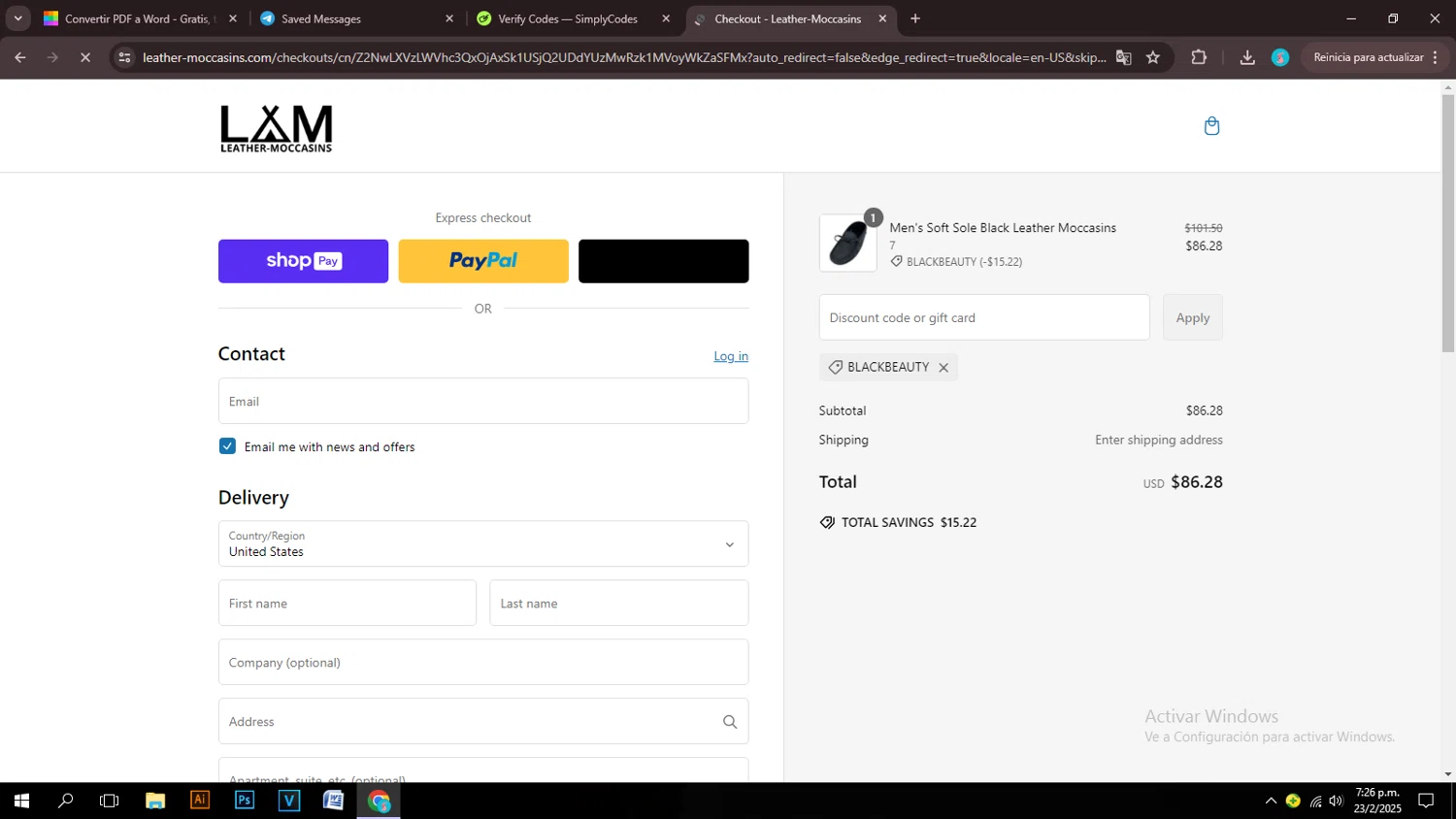This screenshot has height=819, width=1456.
Task: Click the Apply discount button
Action: (1193, 317)
